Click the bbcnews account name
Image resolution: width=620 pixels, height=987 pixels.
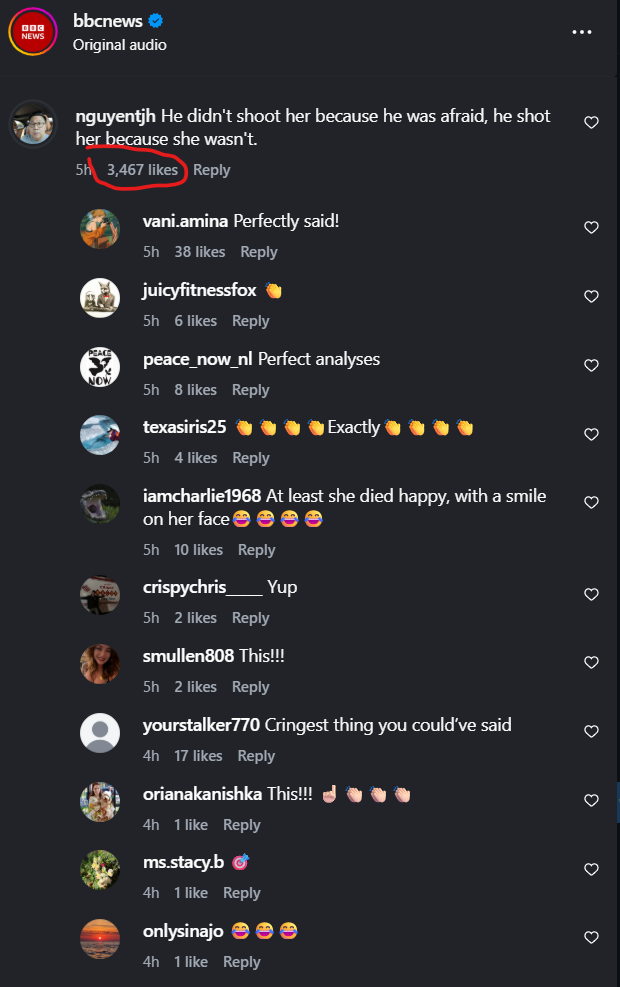[108, 21]
